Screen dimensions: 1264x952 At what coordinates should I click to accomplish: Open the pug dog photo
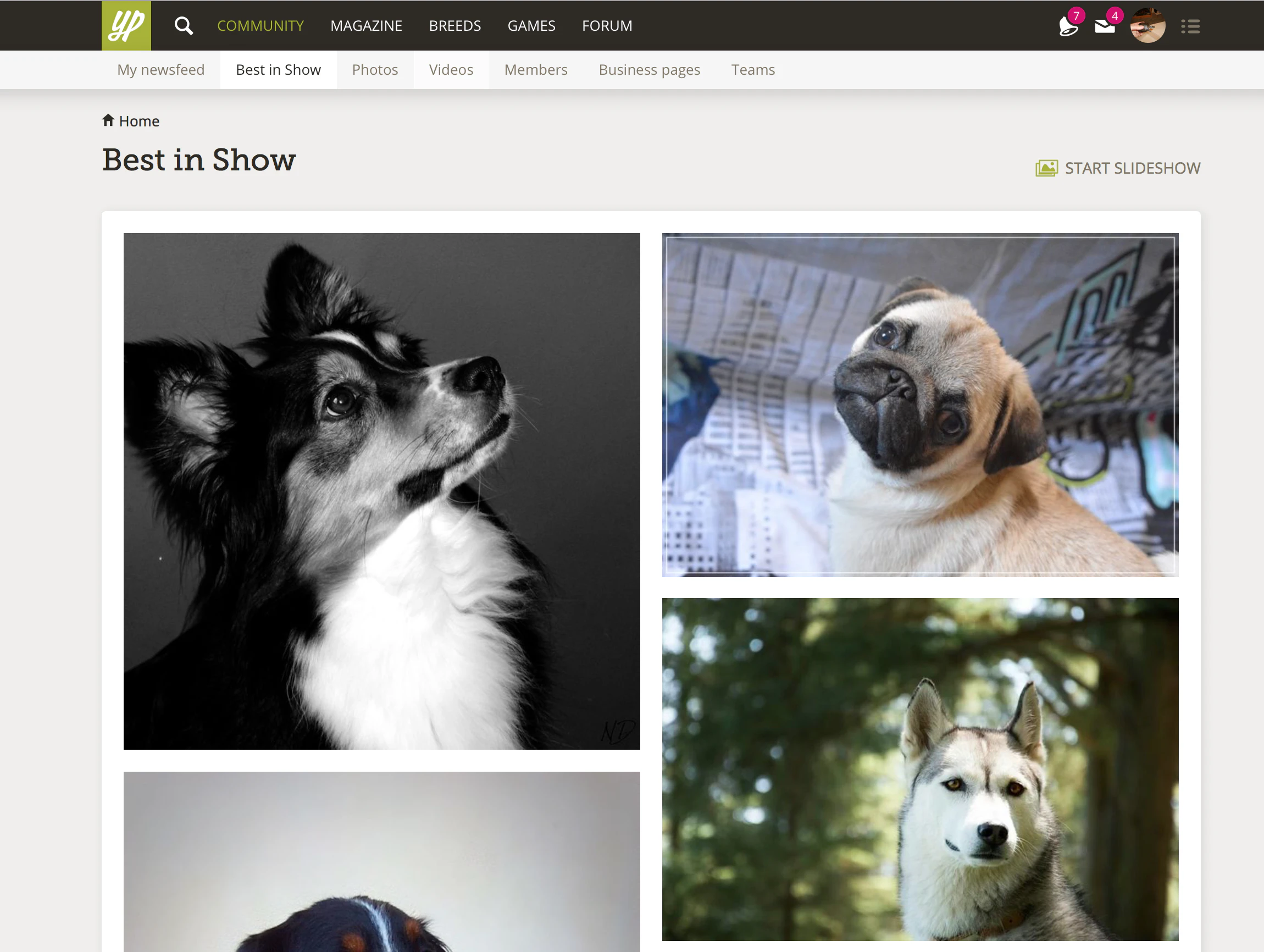tap(920, 405)
